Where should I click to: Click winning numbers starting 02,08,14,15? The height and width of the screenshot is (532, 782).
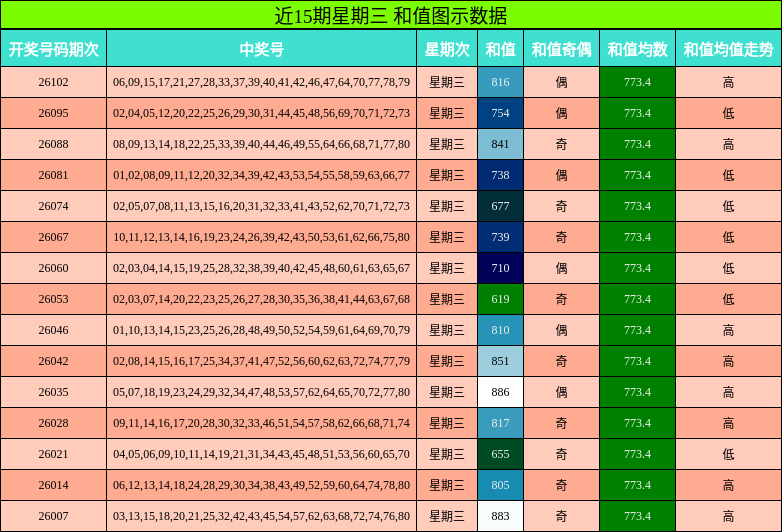[261, 361]
